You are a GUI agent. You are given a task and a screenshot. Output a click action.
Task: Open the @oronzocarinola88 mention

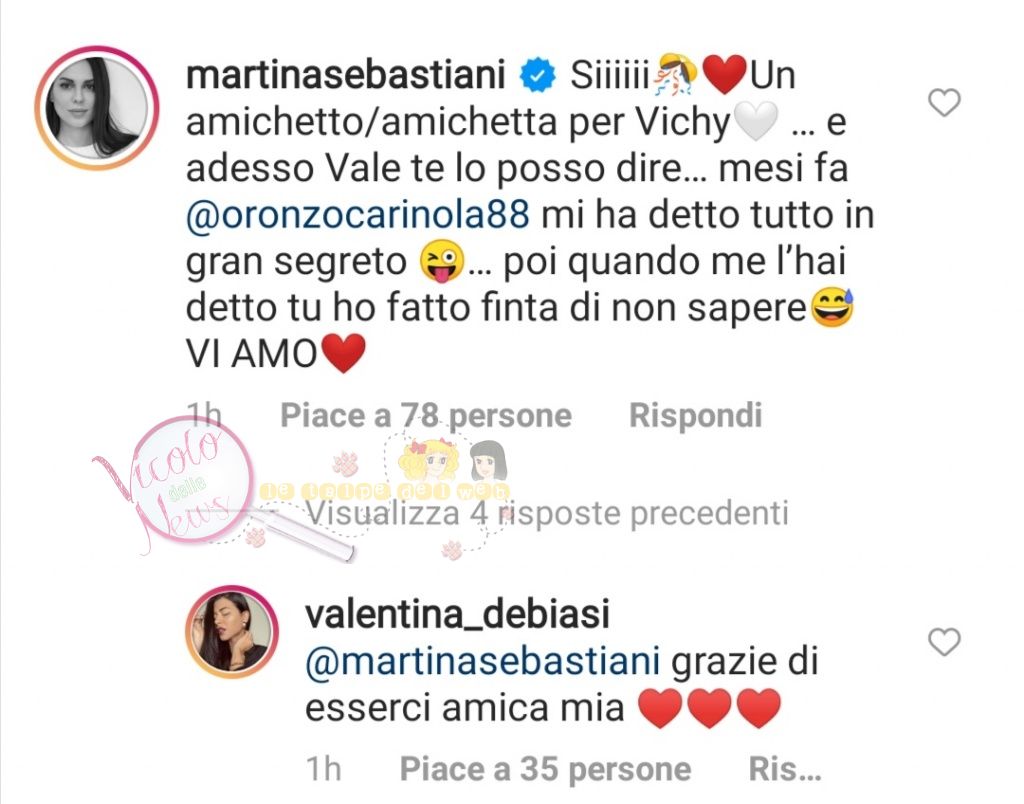click(x=358, y=215)
